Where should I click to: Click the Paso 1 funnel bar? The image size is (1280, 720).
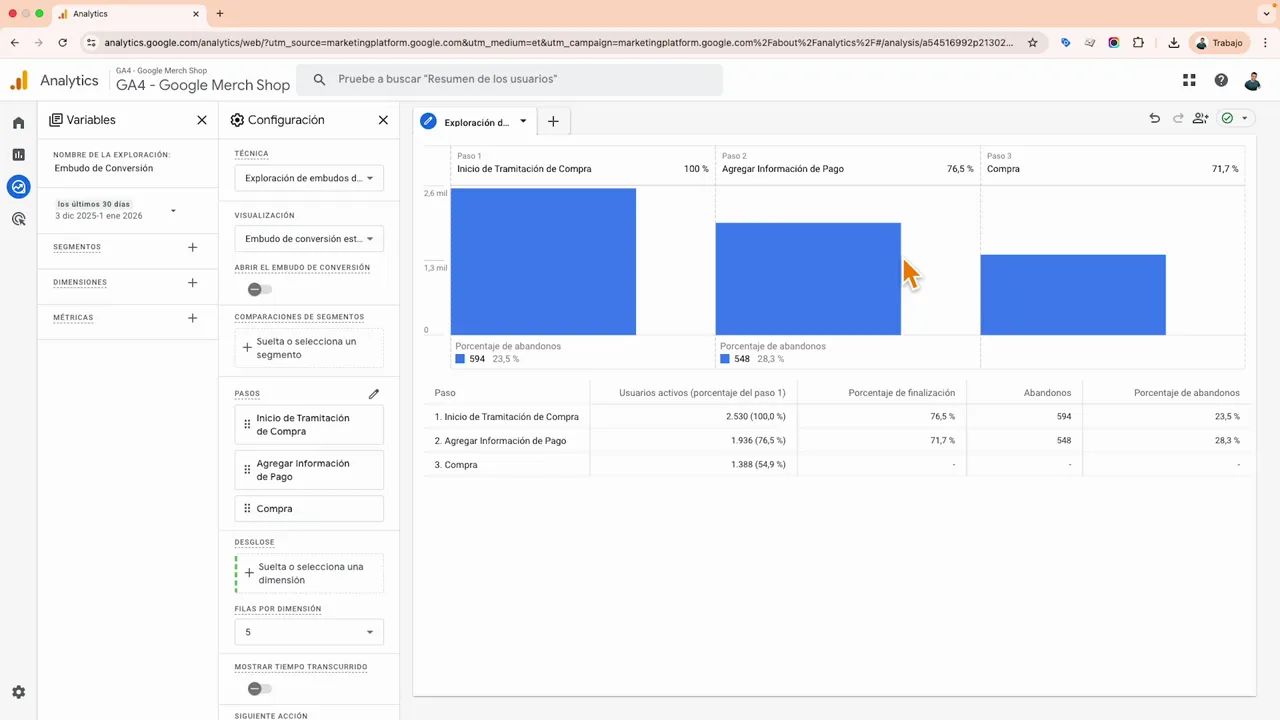tap(543, 261)
